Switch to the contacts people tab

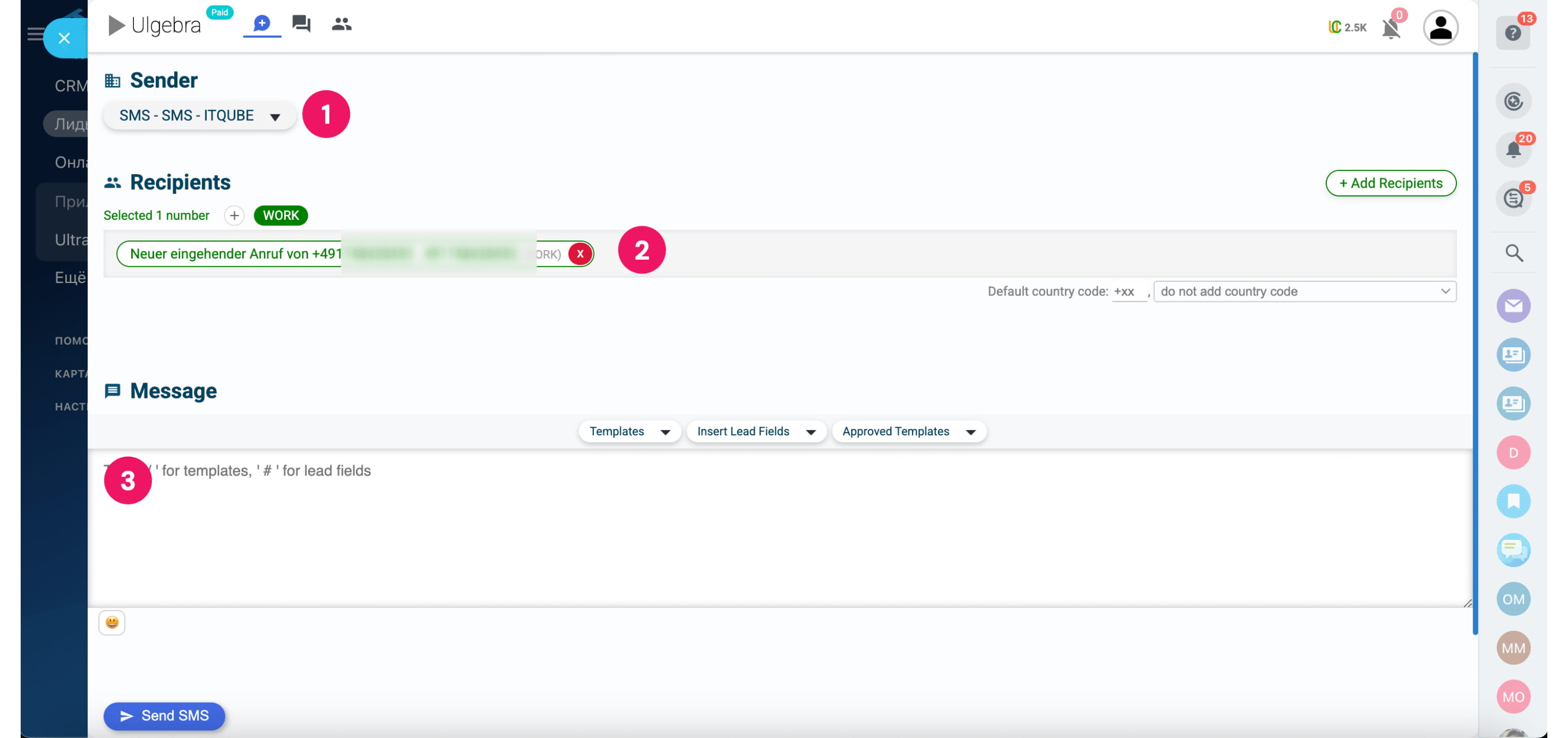341,24
